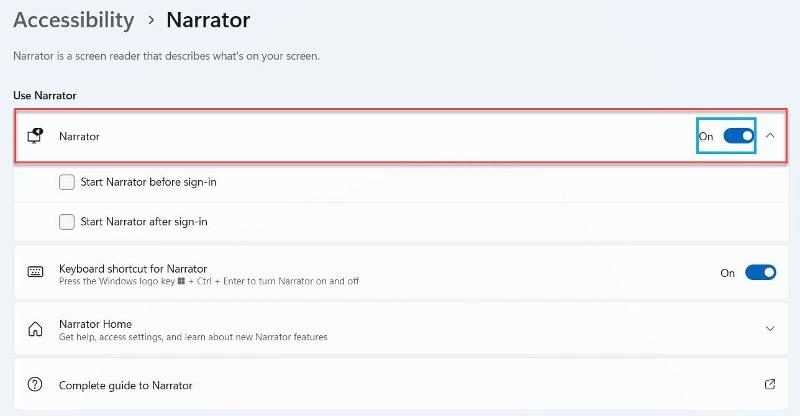Click the Narrator screen reader icon
Viewport: 800px width, 416px height.
pos(35,136)
